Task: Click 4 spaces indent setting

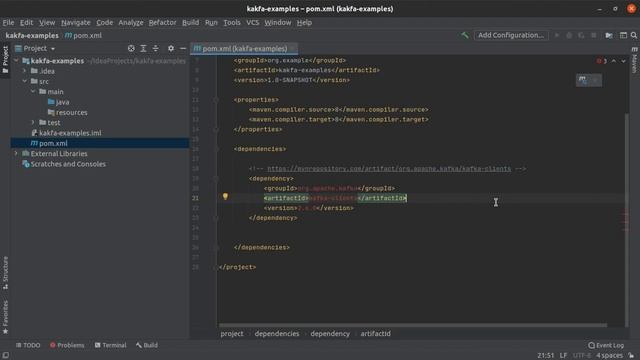Action: 609,356
